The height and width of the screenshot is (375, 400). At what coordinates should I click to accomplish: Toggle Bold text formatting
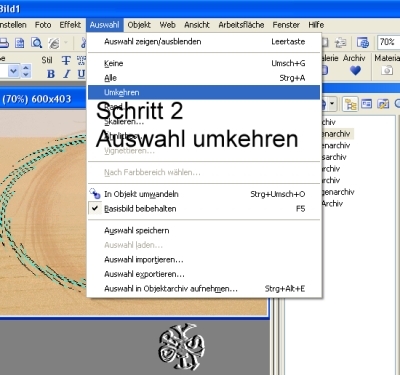[51, 74]
